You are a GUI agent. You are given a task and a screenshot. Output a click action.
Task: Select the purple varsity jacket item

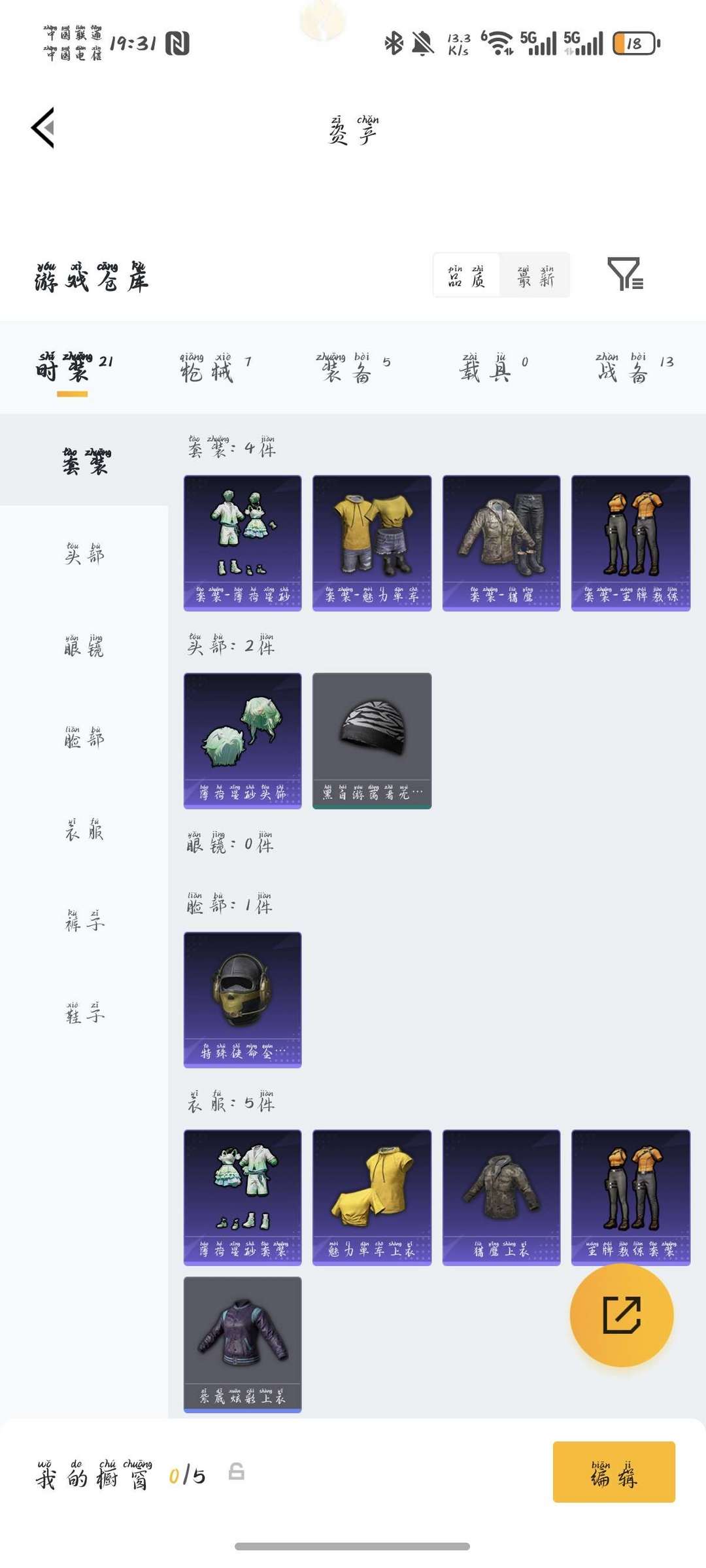[x=243, y=1344]
